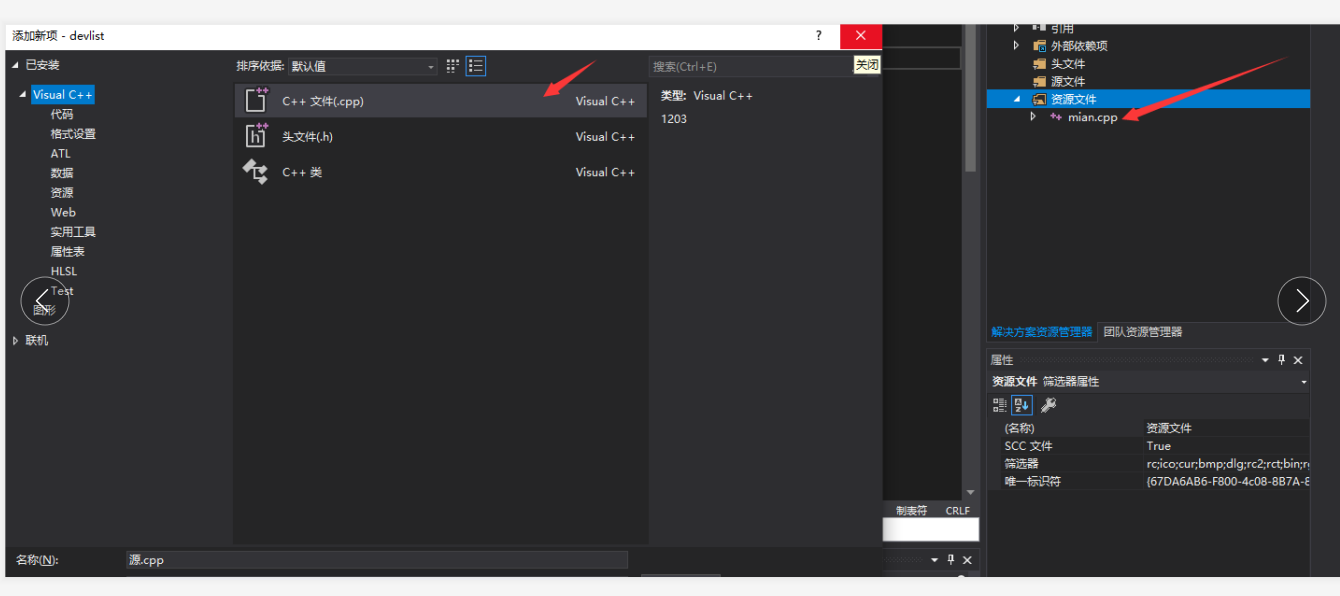Viewport: 1340px width, 596px height.
Task: Select the C++ 类 template icon
Action: point(256,172)
